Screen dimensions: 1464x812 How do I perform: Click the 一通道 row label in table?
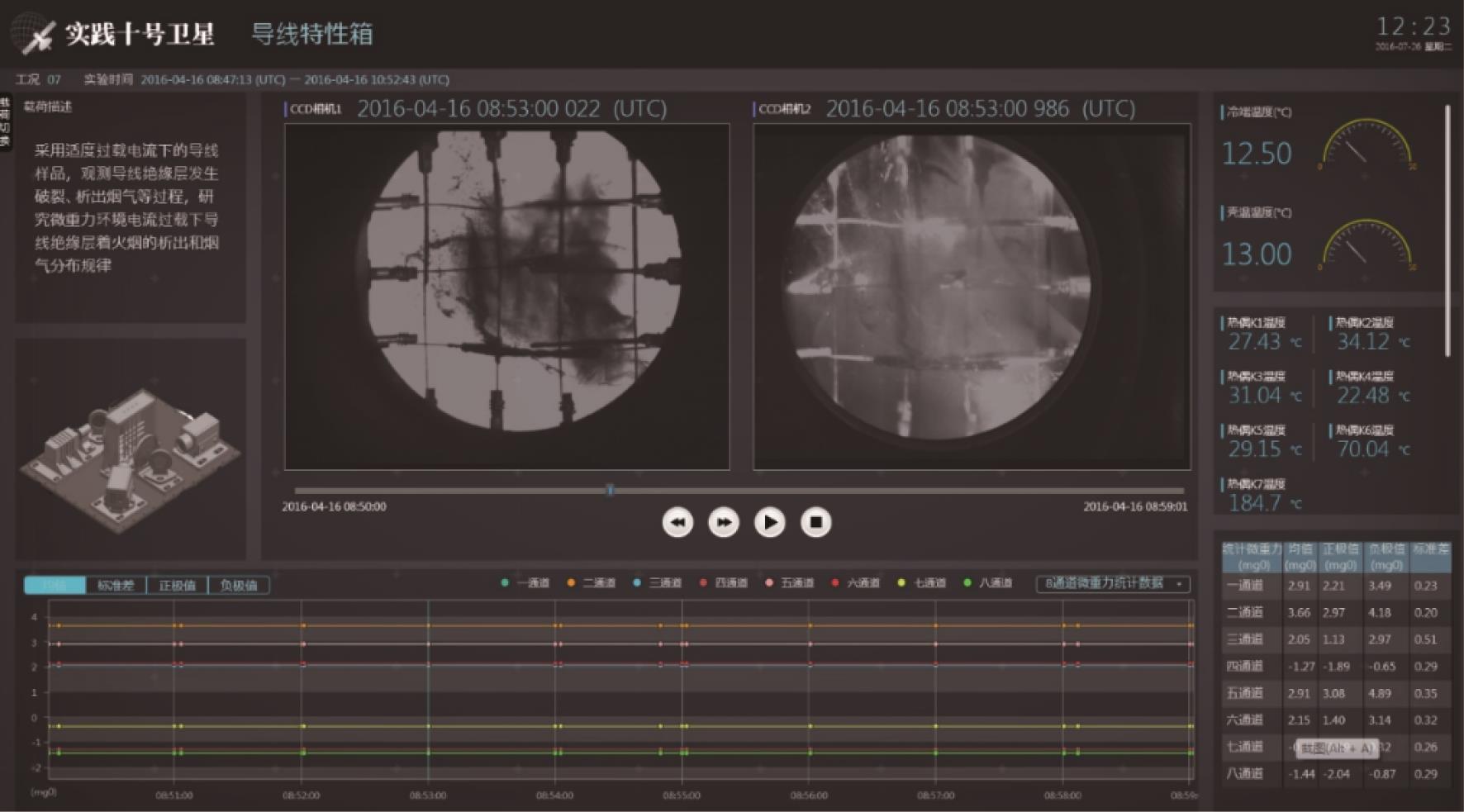(x=1245, y=586)
